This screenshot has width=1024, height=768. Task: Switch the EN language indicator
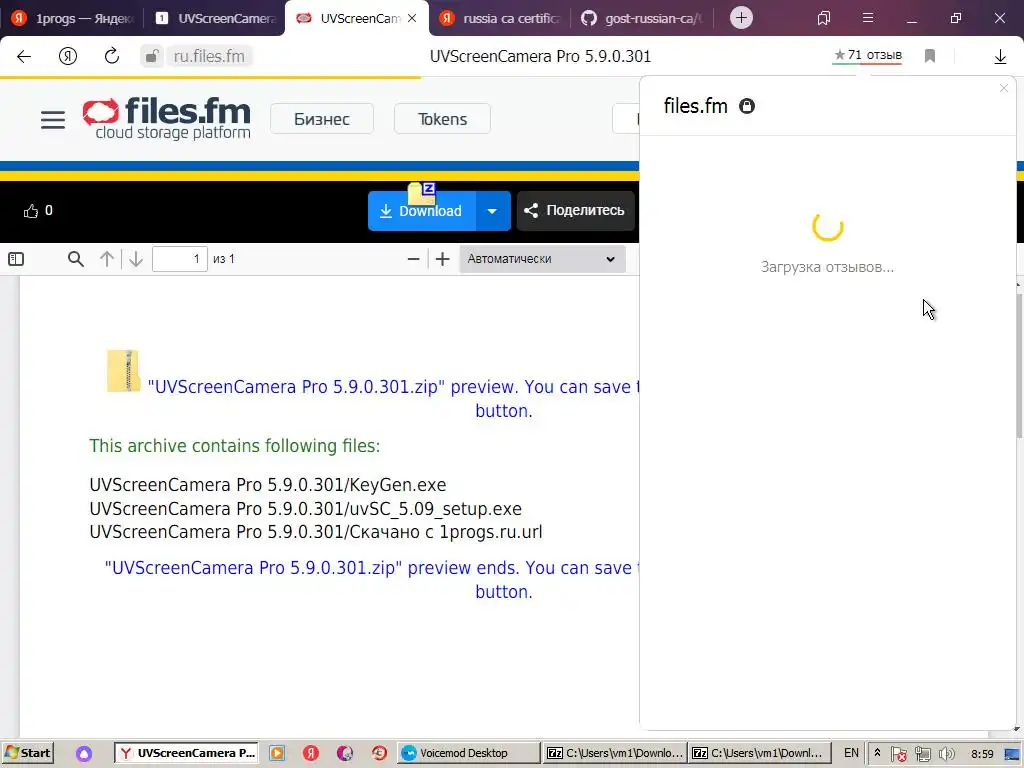pyautogui.click(x=851, y=753)
